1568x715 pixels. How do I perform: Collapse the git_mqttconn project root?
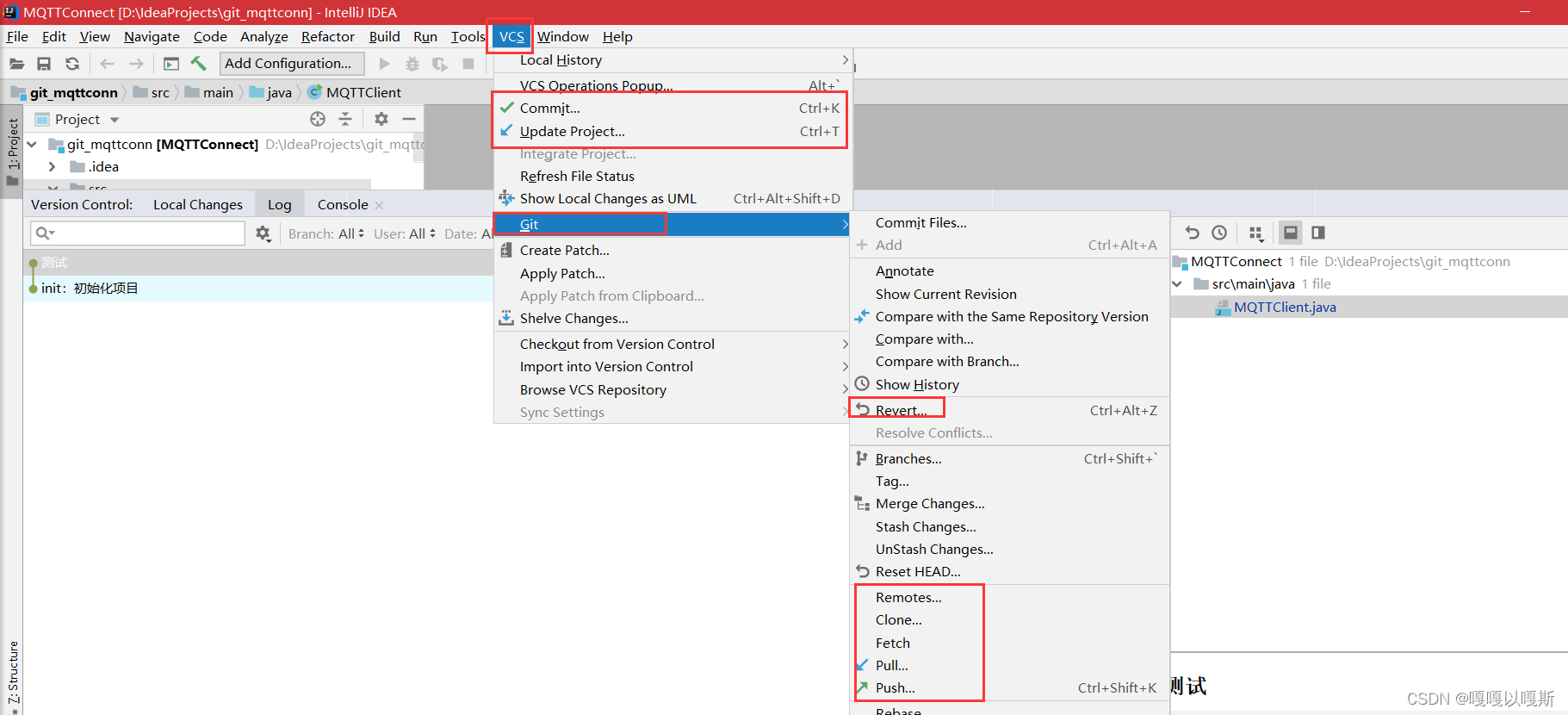(x=33, y=144)
